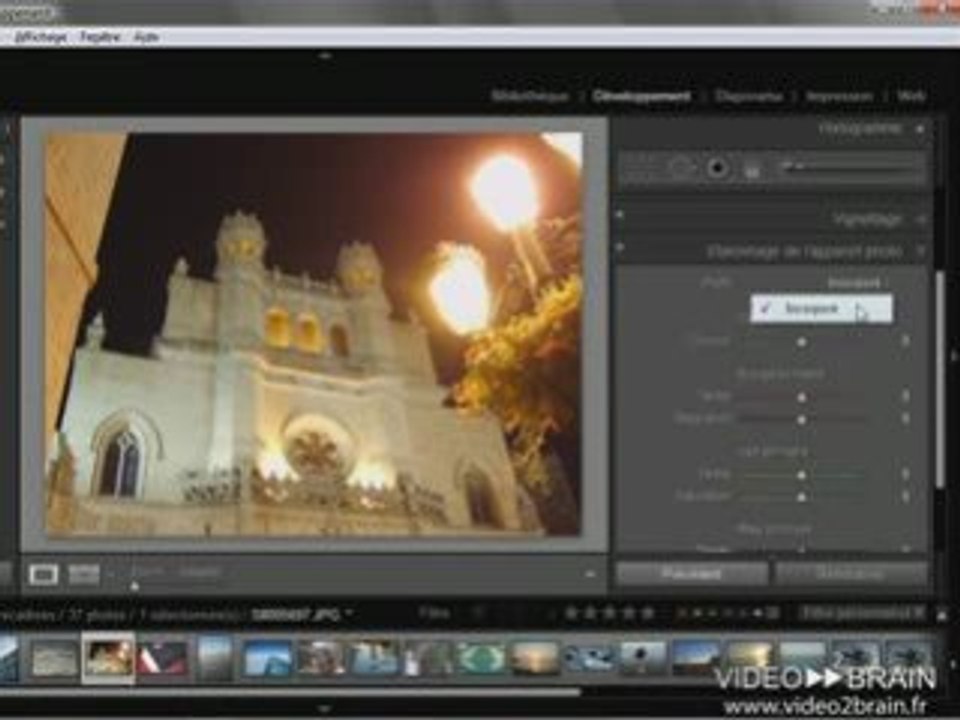
Task: Open the toolbar content dropdown triangle
Action: click(590, 575)
